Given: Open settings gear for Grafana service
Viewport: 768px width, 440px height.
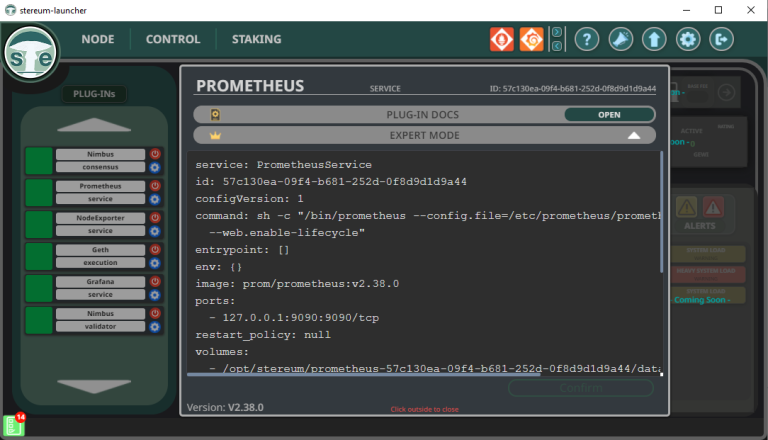Looking at the screenshot, I should point(155,295).
